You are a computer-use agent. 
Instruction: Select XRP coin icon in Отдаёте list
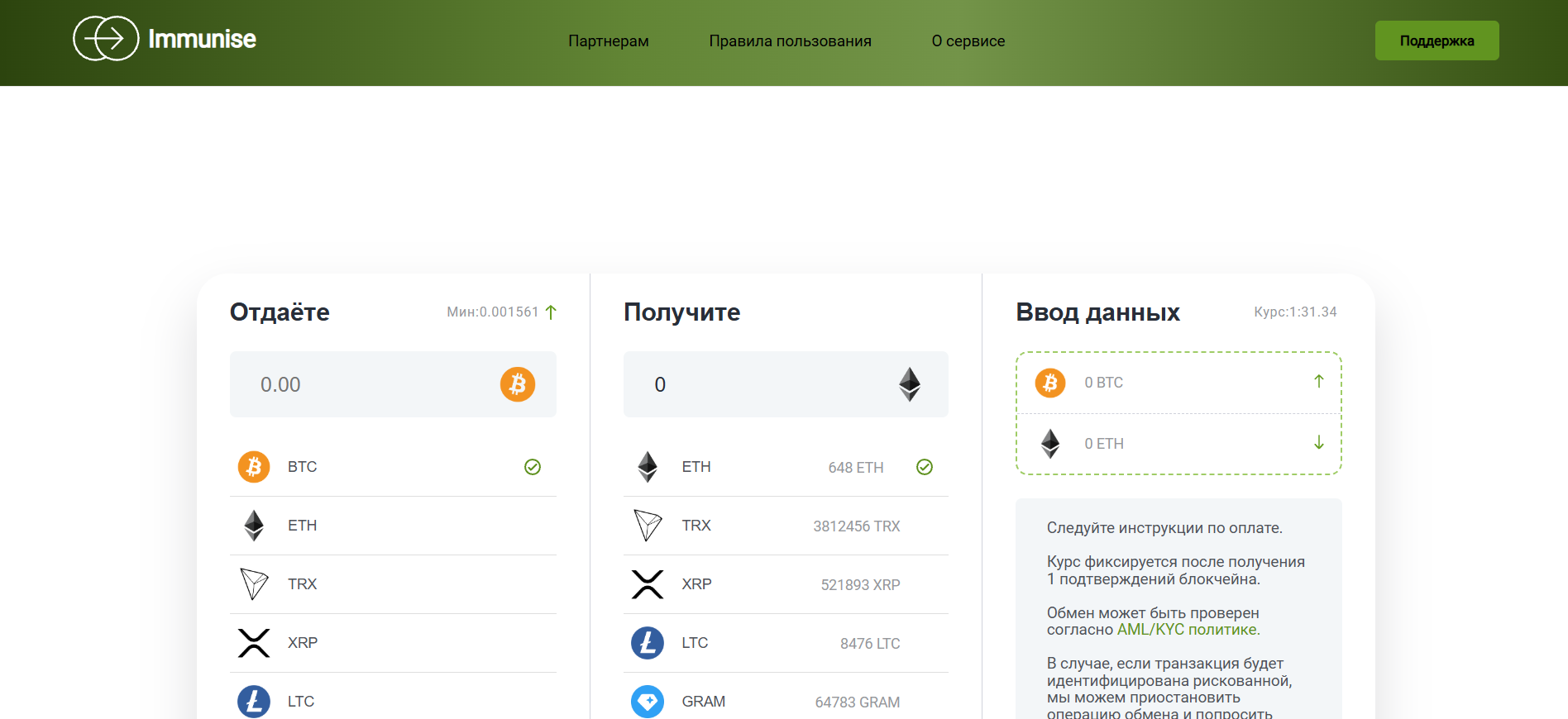tap(254, 643)
